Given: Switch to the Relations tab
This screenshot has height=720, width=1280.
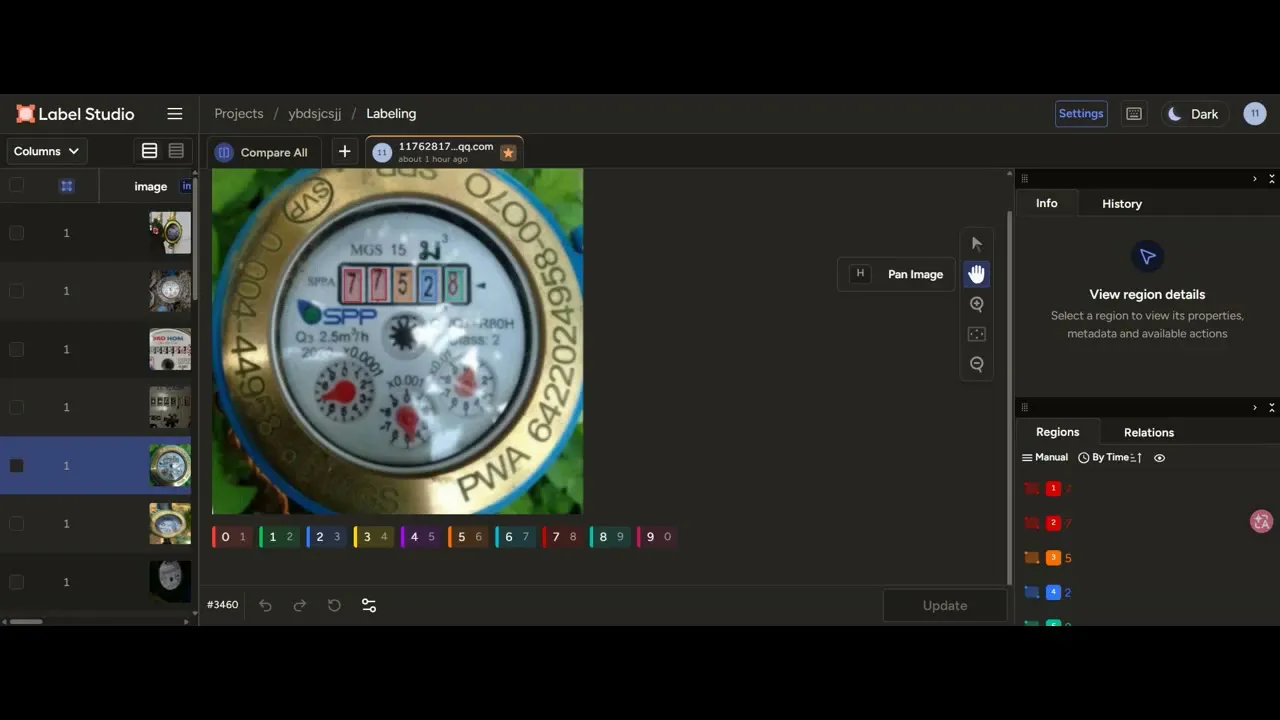Looking at the screenshot, I should [1149, 432].
